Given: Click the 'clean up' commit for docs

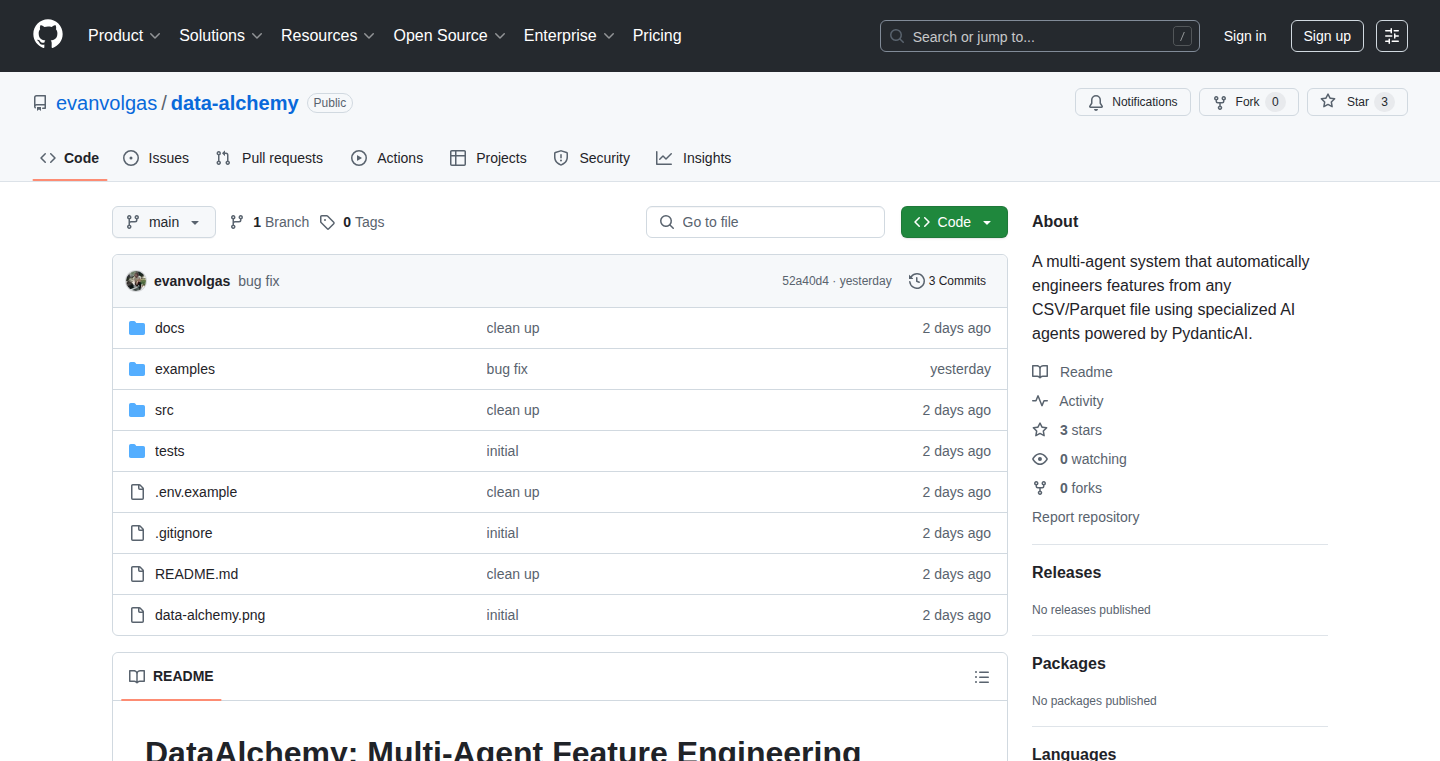Looking at the screenshot, I should point(513,328).
